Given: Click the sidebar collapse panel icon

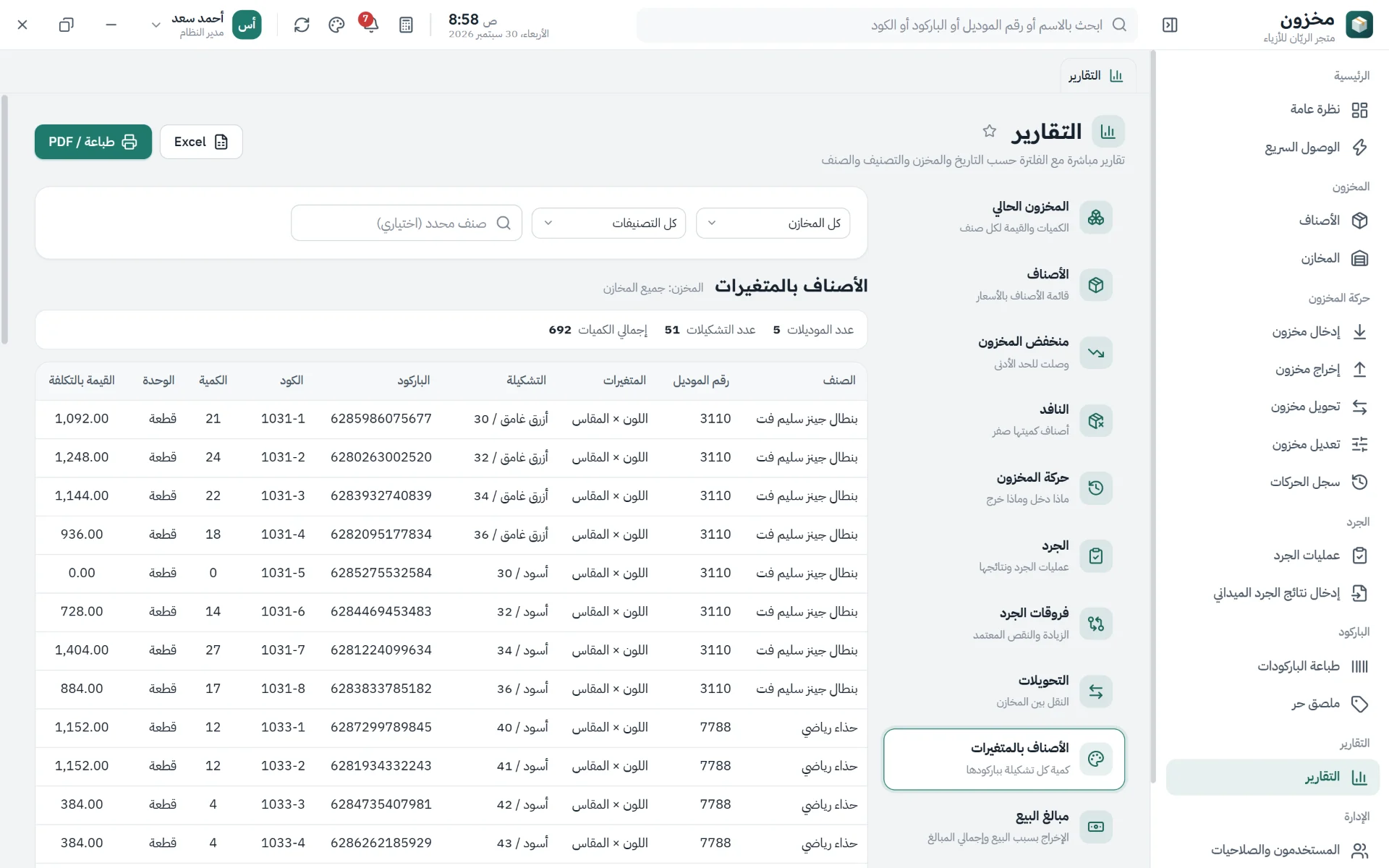Looking at the screenshot, I should point(1170,25).
